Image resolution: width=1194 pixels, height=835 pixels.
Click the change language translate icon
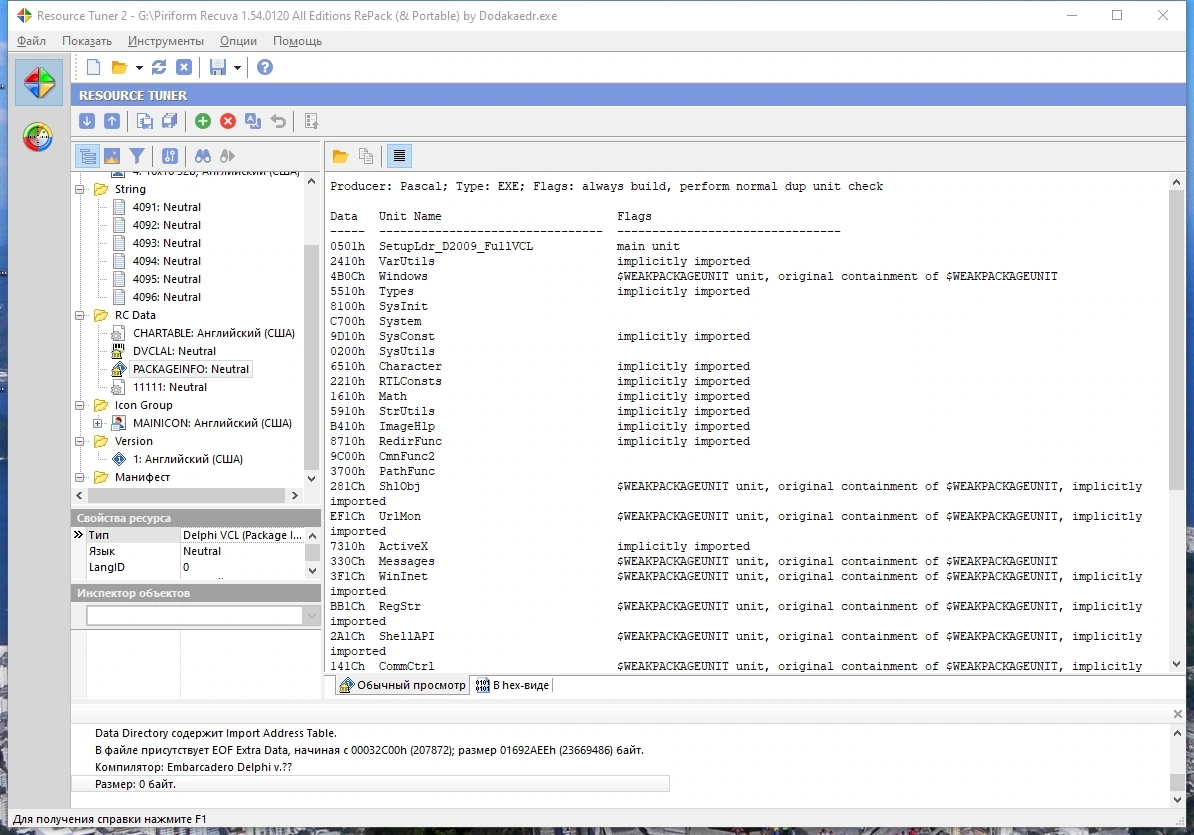coord(253,121)
